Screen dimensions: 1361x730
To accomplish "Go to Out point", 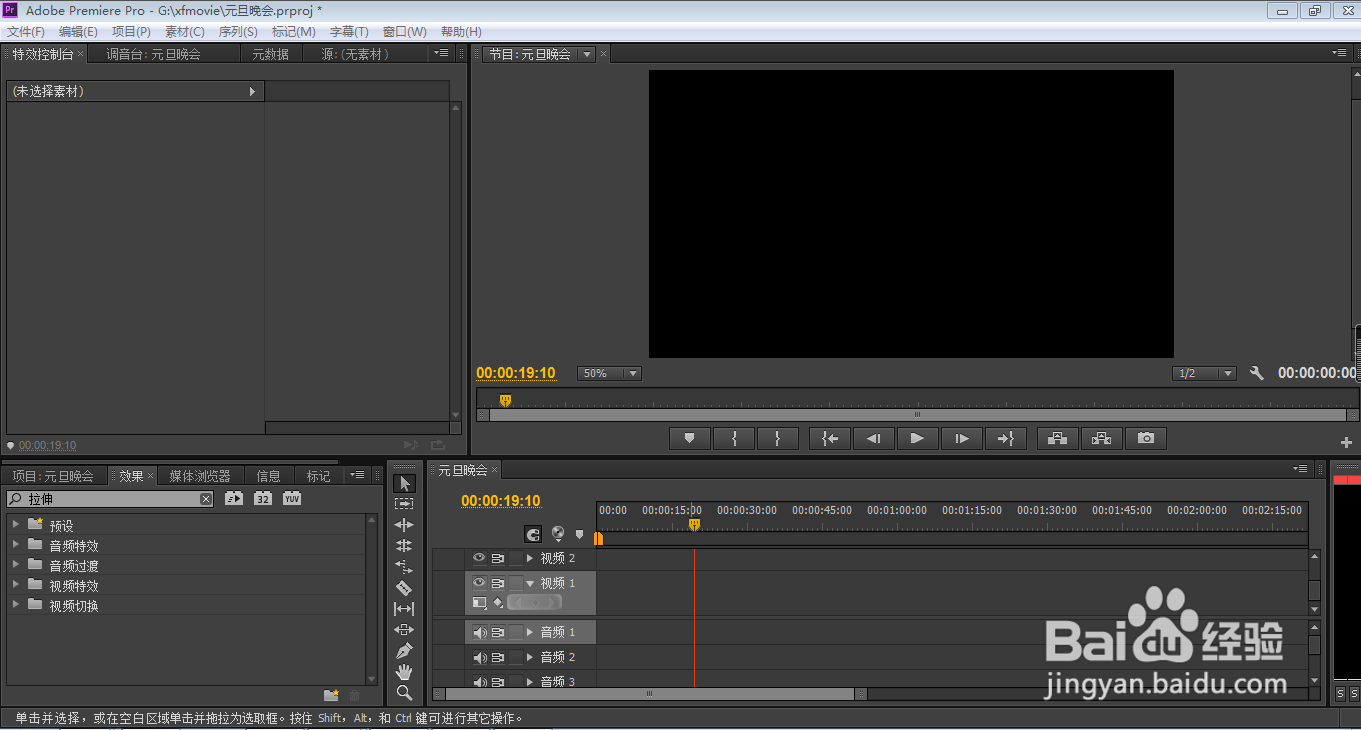I will (1005, 438).
